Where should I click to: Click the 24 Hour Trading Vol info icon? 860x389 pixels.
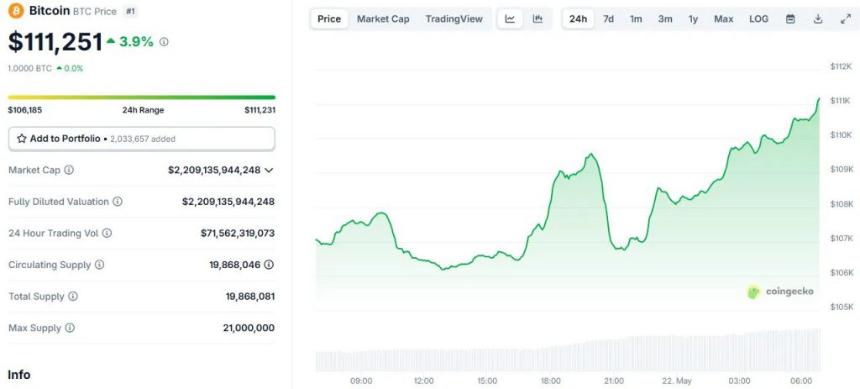pyautogui.click(x=107, y=233)
